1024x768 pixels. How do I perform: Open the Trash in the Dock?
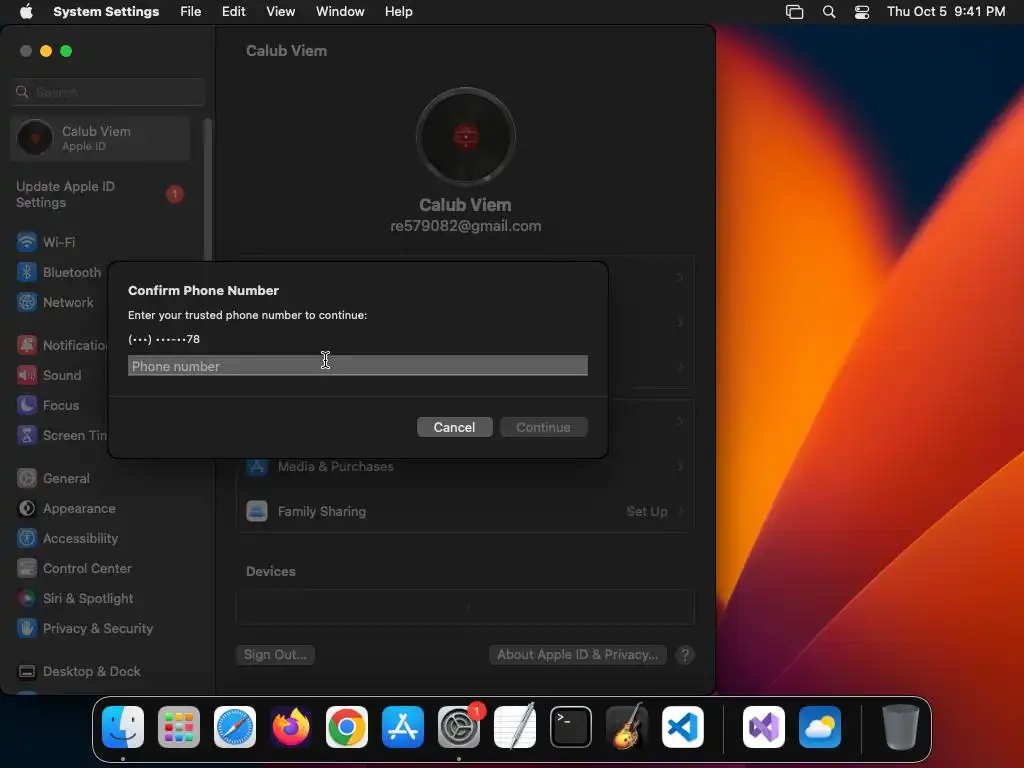tap(901, 727)
